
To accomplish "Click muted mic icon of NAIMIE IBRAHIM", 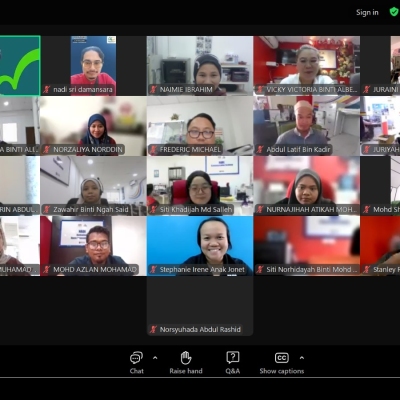I will pyautogui.click(x=153, y=89).
